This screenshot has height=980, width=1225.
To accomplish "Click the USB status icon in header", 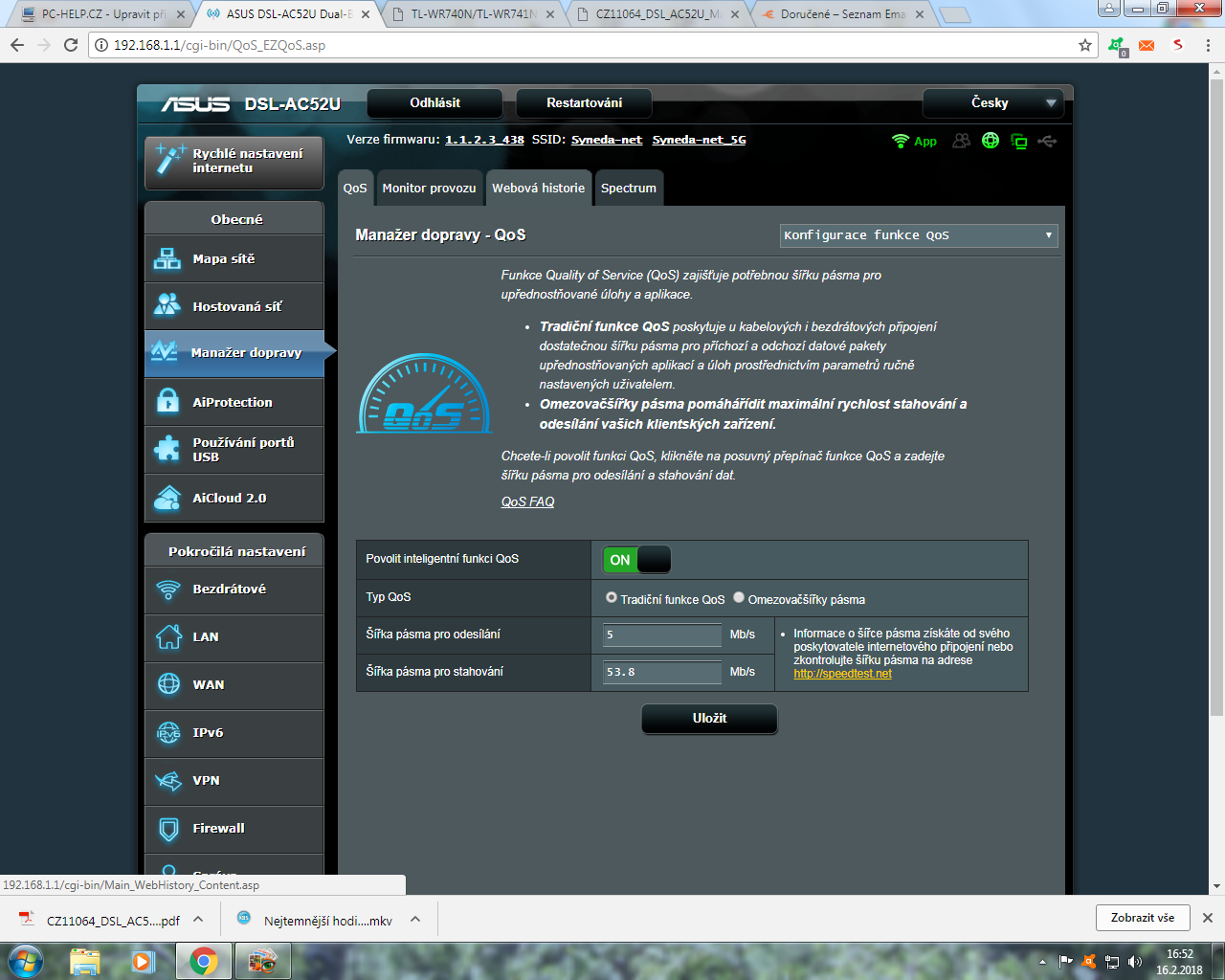I will 1047,142.
